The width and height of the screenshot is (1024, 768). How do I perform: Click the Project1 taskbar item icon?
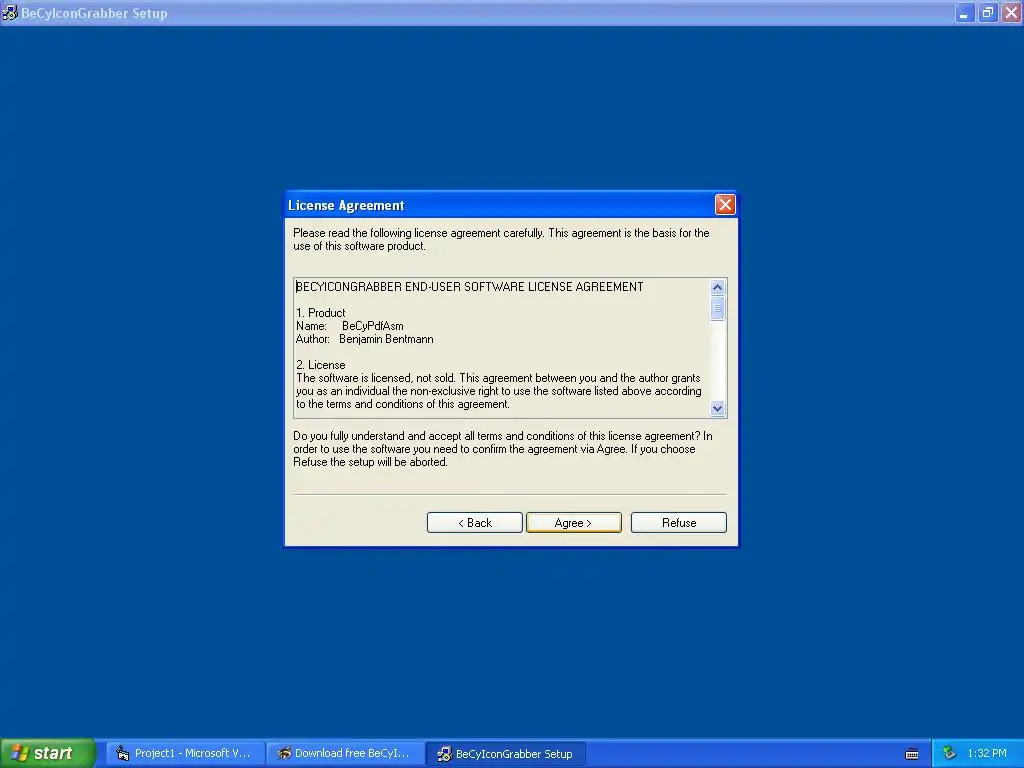click(122, 753)
